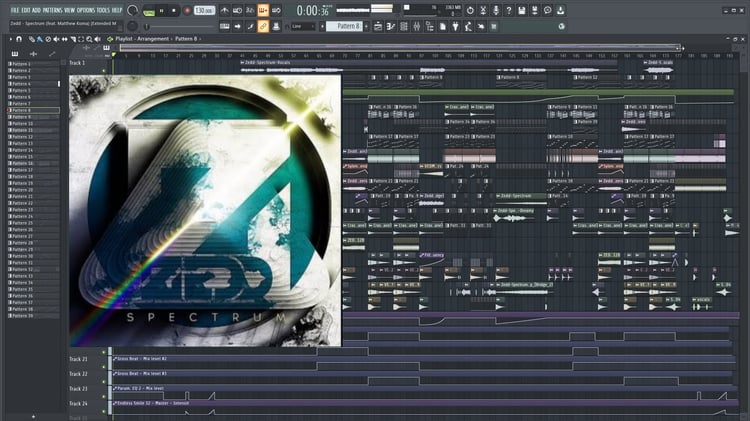Click the help question mark icon
The image size is (750, 421).
coord(509,10)
